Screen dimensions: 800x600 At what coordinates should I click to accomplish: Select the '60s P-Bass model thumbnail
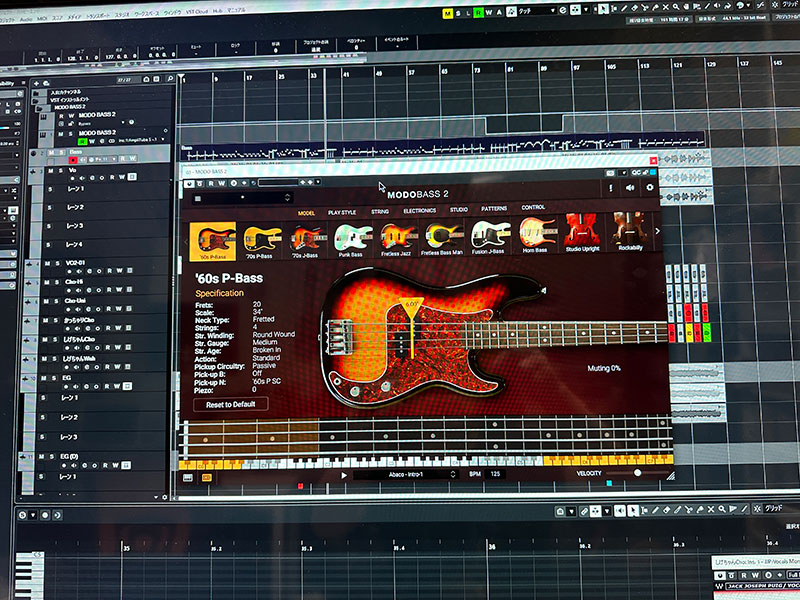(x=213, y=241)
